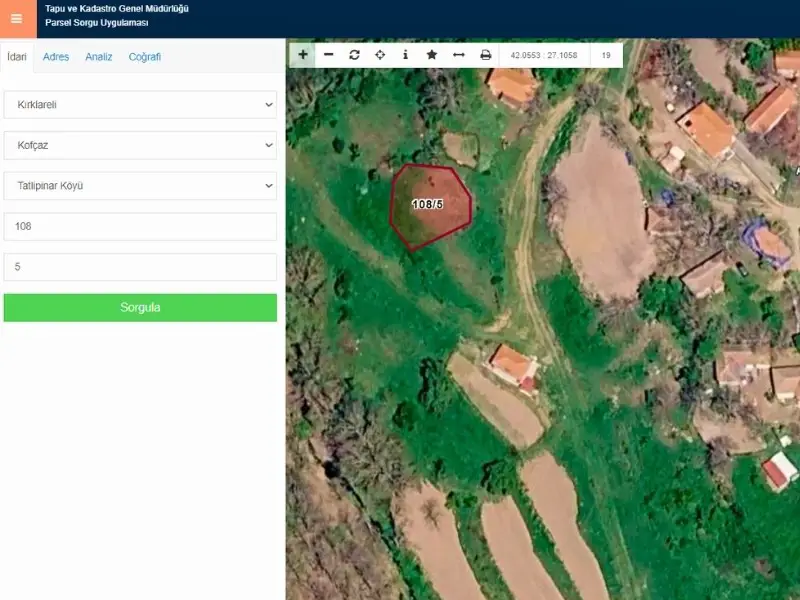Viewport: 800px width, 600px height.
Task: Click the zoom level value 19
Action: [606, 55]
